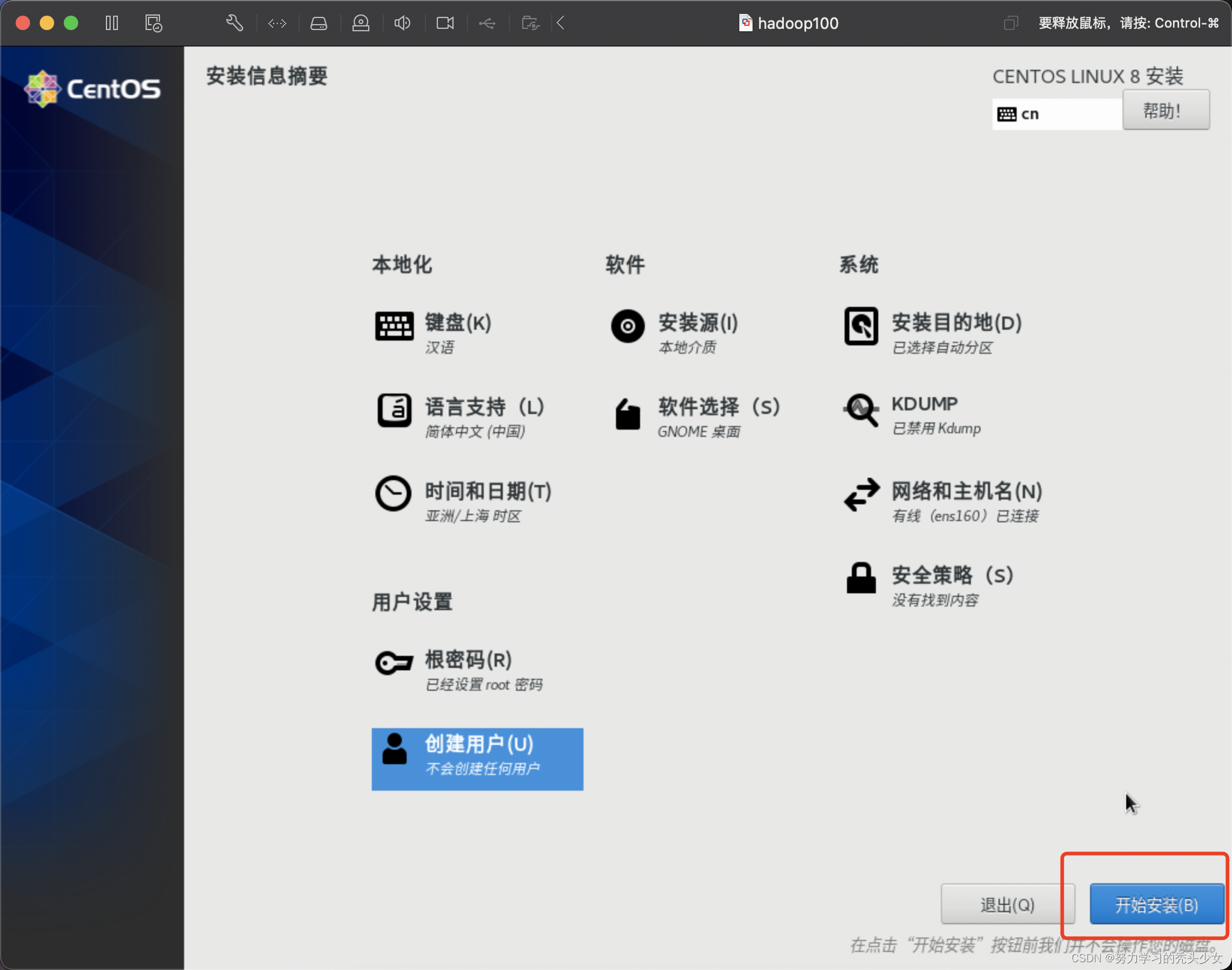Click 不会创建任何用户 status text

point(482,768)
